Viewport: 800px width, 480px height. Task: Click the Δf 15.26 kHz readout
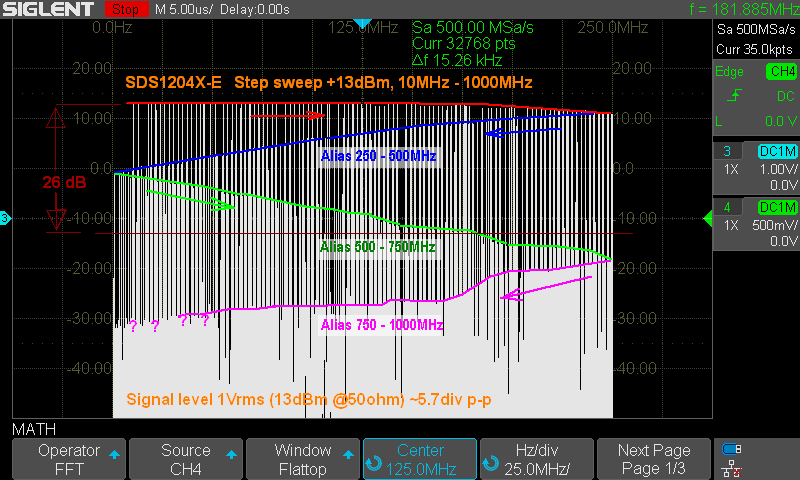click(x=457, y=60)
